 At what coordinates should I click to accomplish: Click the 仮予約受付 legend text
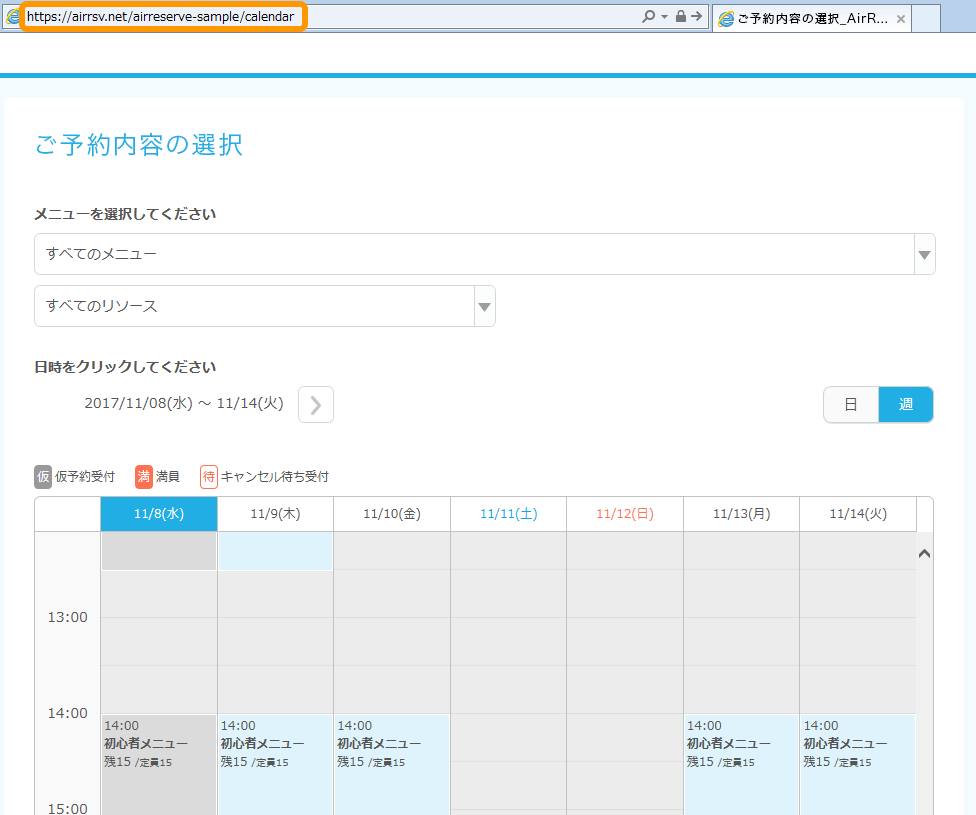(85, 477)
